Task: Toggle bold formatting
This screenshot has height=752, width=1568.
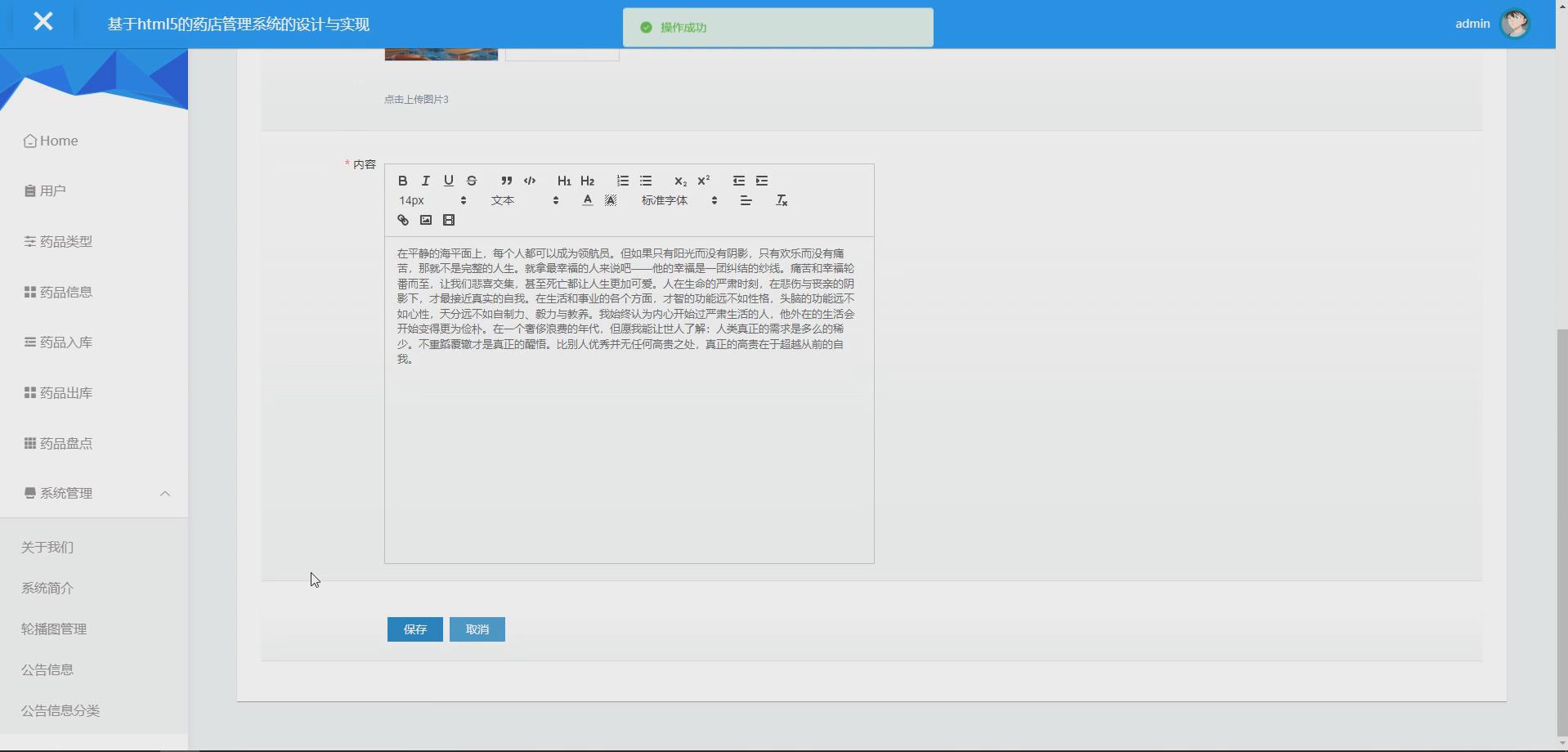Action: point(402,181)
